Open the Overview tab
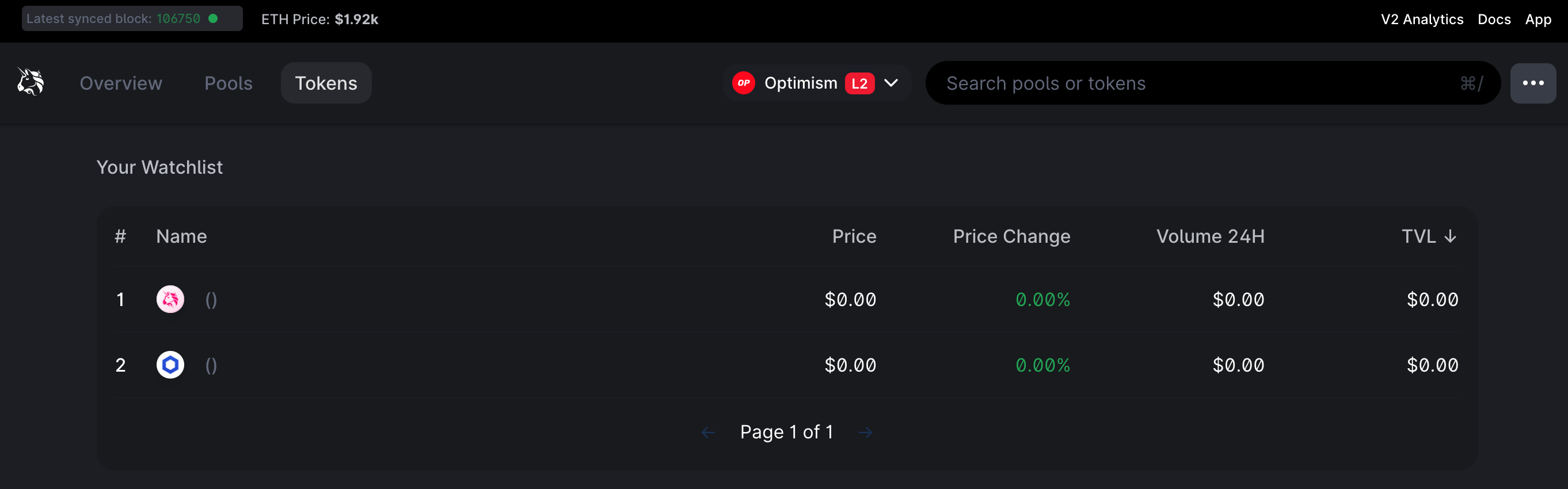Screen dimensions: 1568x489 pyautogui.click(x=121, y=83)
